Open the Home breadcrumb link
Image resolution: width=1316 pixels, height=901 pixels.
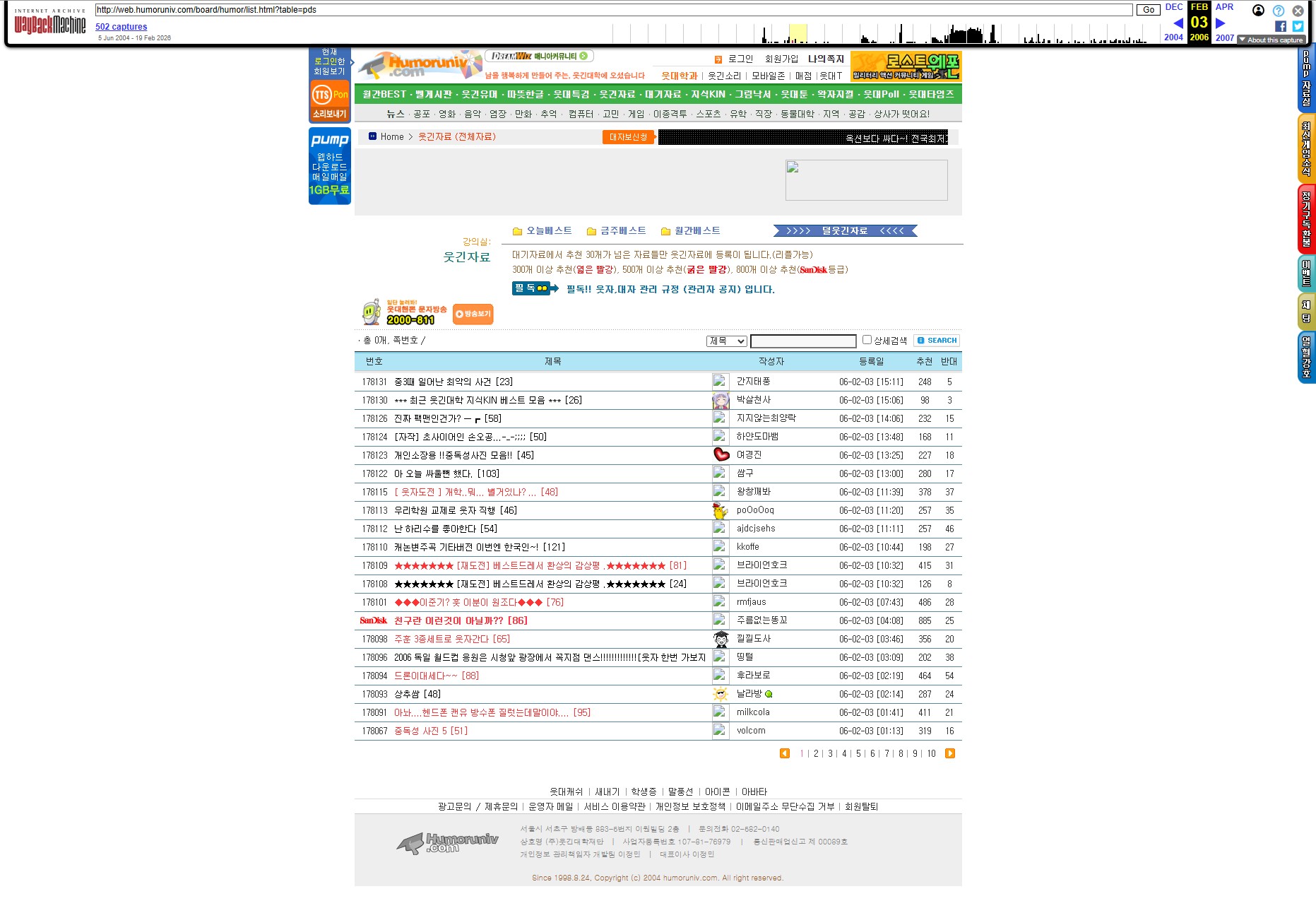pos(392,137)
